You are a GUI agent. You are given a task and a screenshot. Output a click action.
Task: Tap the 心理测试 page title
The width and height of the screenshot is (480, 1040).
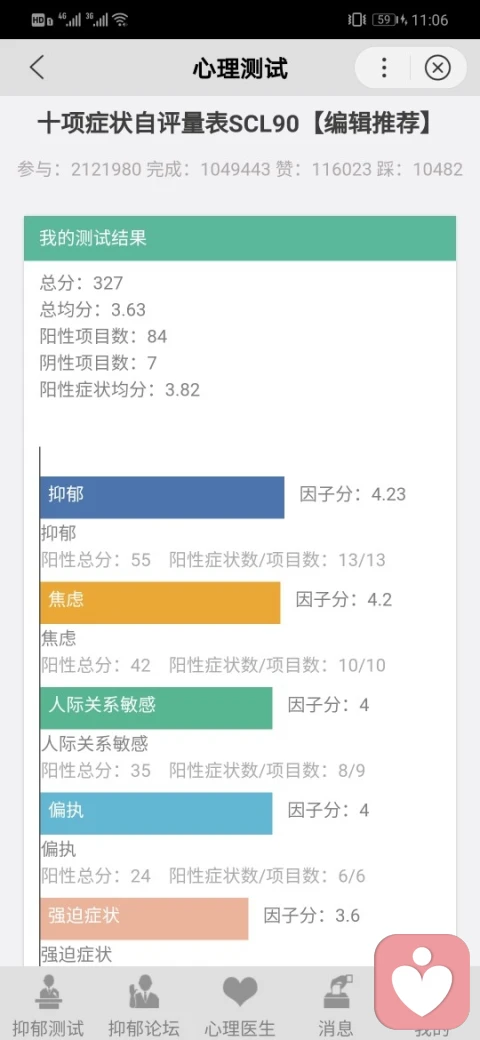coord(240,68)
